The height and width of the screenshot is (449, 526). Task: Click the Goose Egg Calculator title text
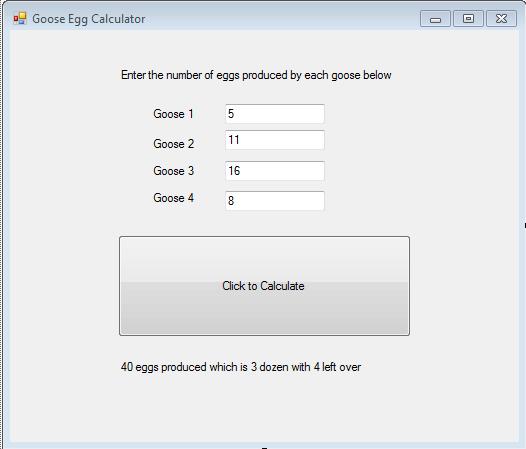point(89,19)
